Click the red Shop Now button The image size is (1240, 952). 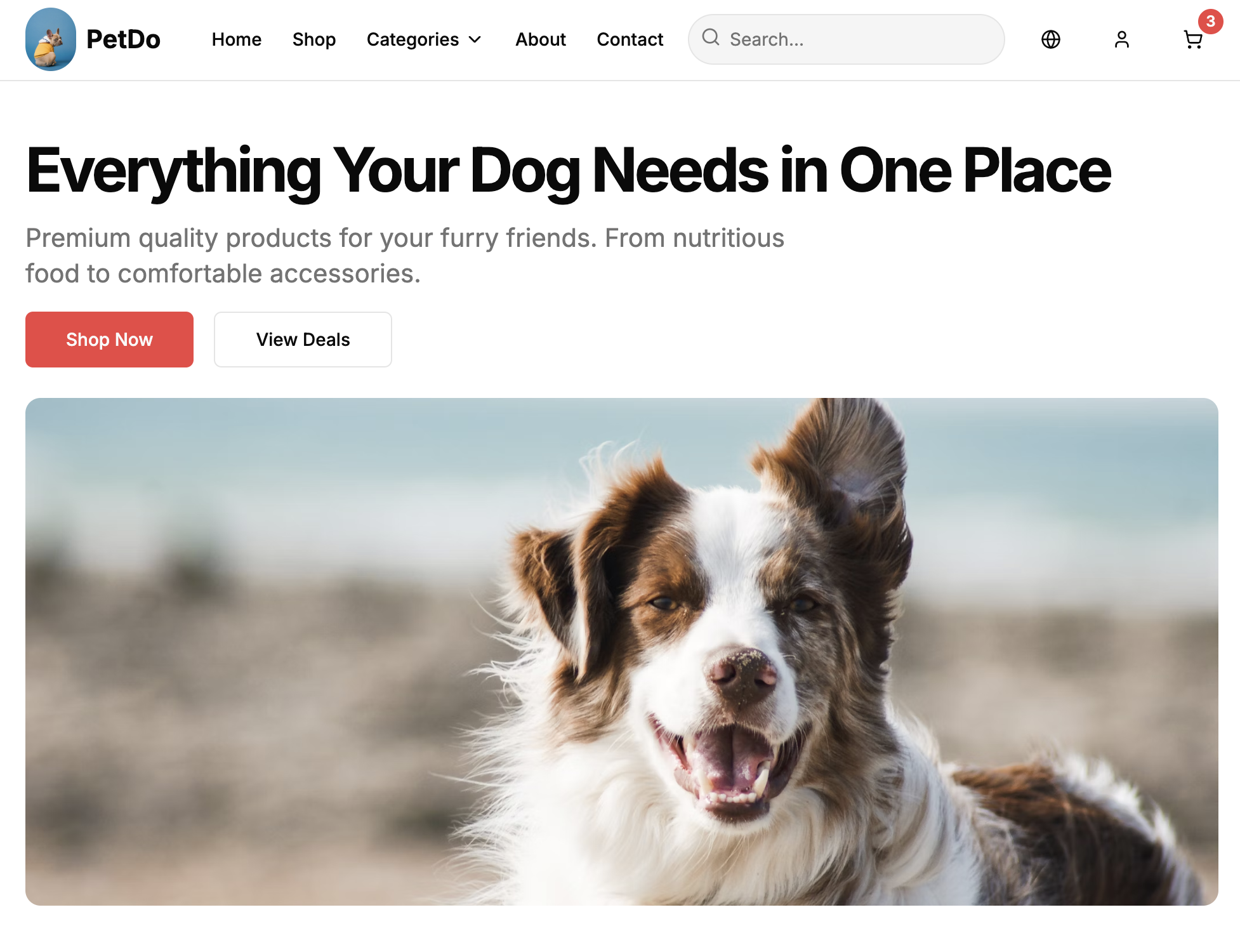pos(109,340)
